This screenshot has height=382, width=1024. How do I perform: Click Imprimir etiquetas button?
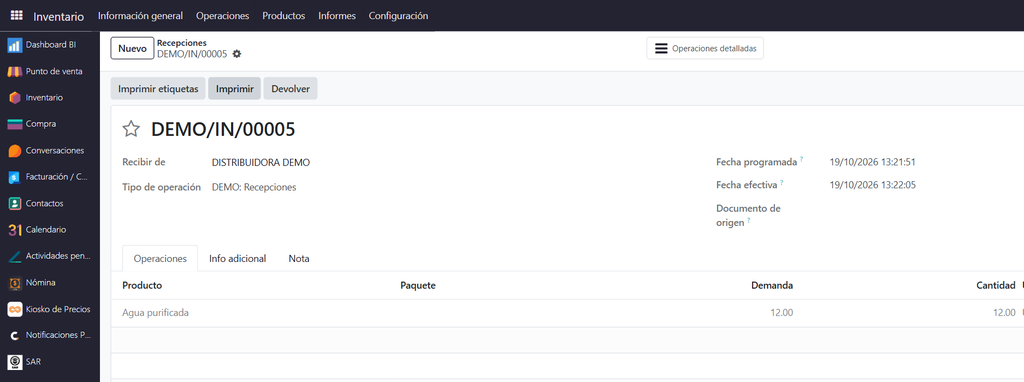tap(158, 89)
